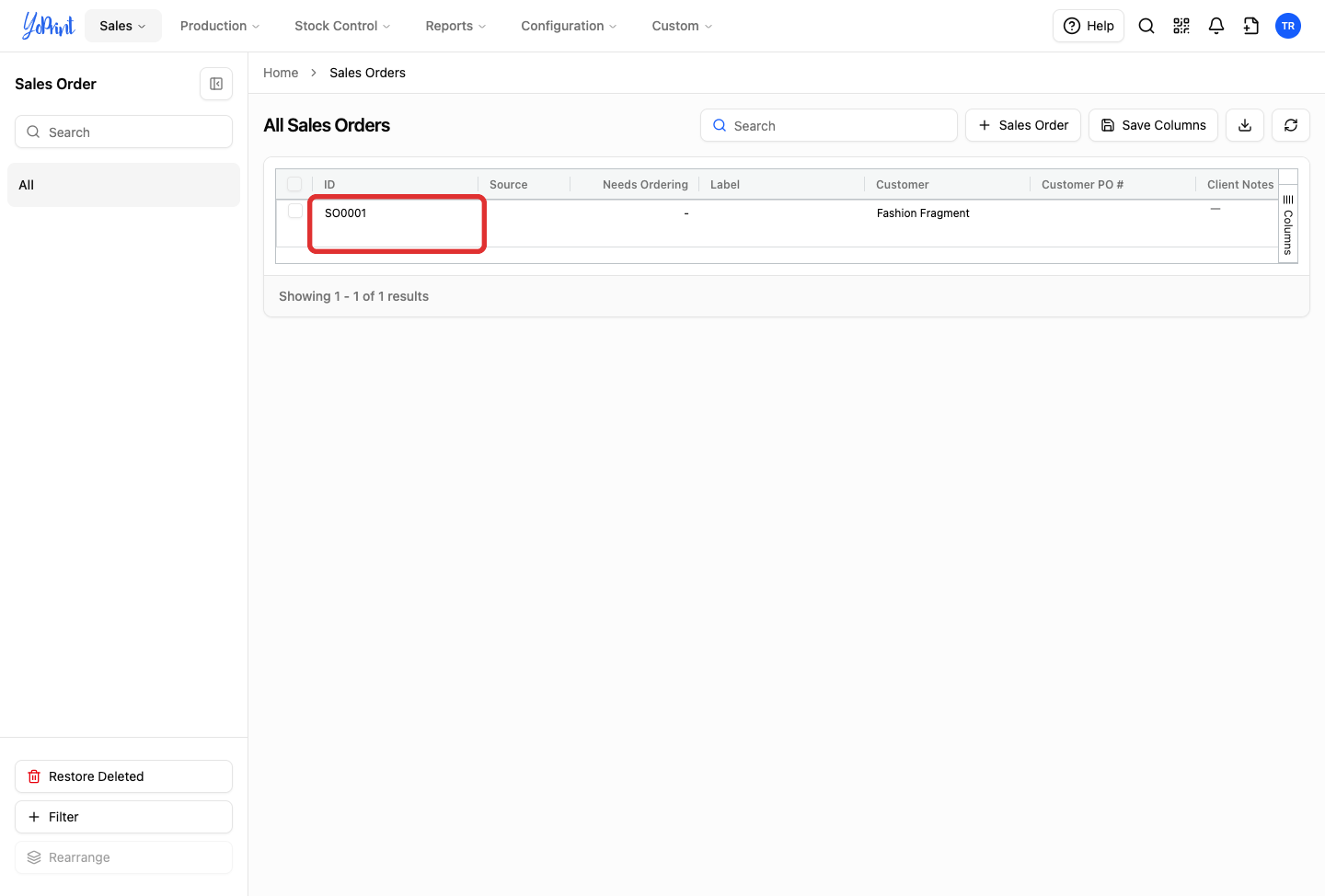Screen dimensions: 1325x896
Task: Open the TR user avatar menu
Action: (1288, 26)
